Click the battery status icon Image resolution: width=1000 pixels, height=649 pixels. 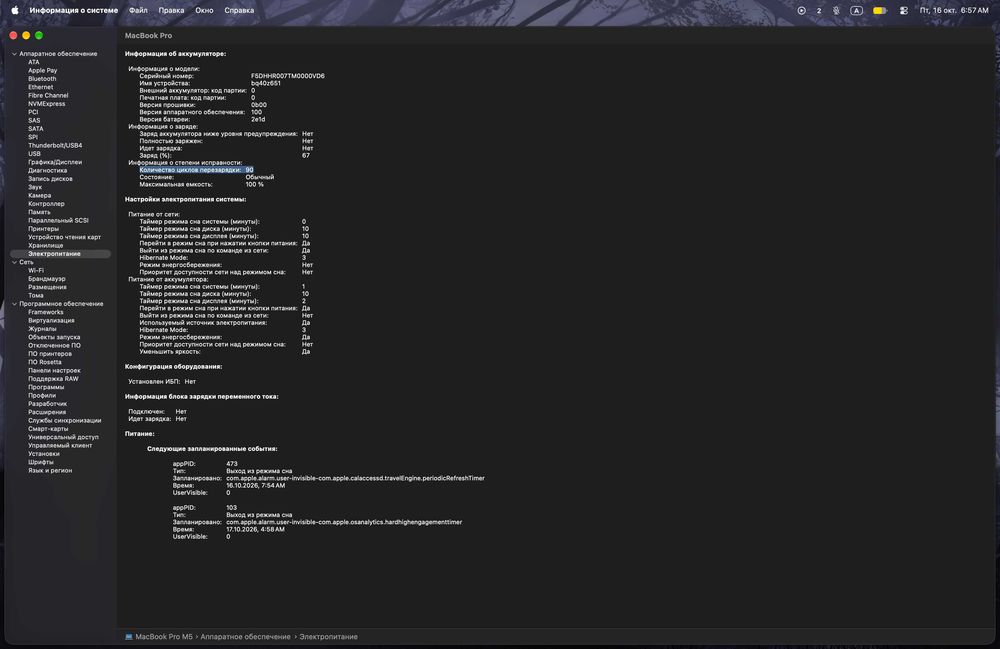click(879, 10)
